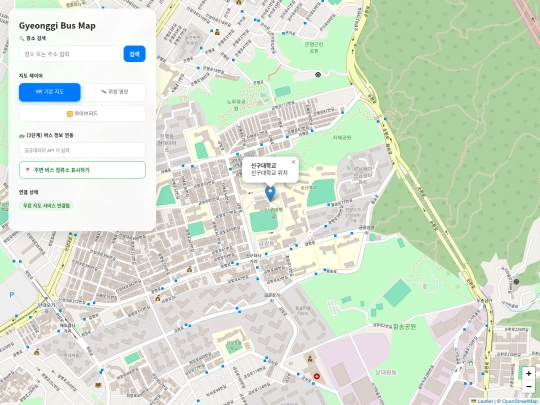Click the red hospital cross map icon

[x=316, y=376]
